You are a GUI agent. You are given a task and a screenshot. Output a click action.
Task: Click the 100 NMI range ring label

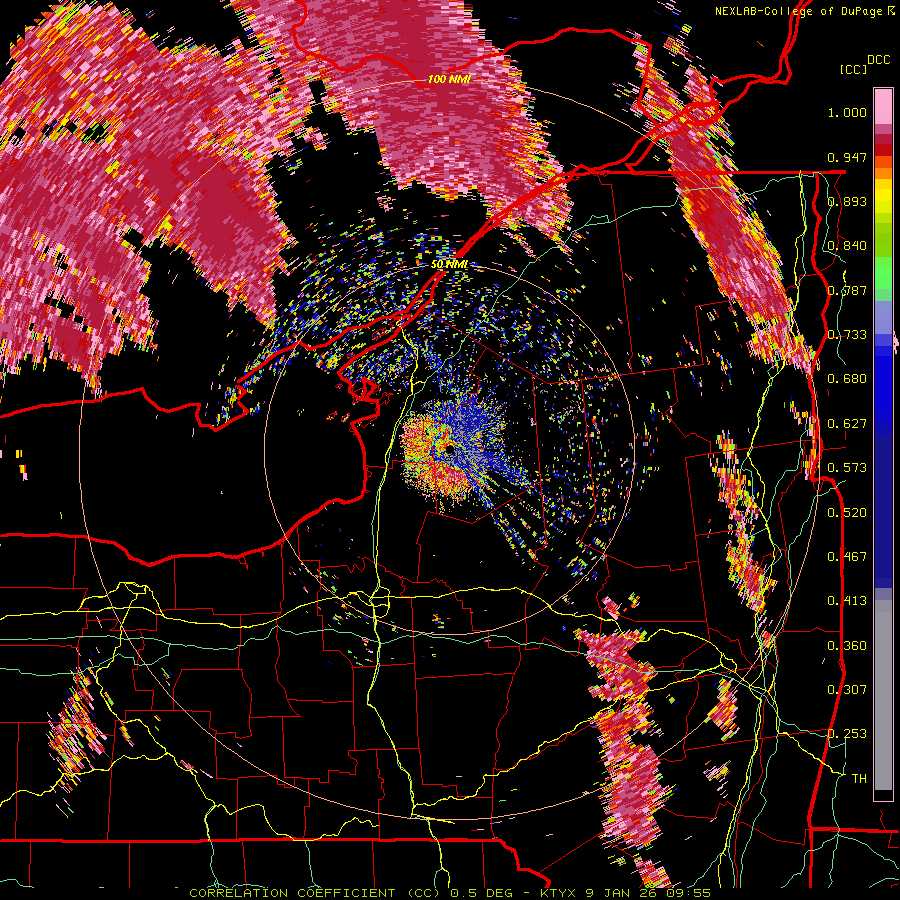coord(449,79)
